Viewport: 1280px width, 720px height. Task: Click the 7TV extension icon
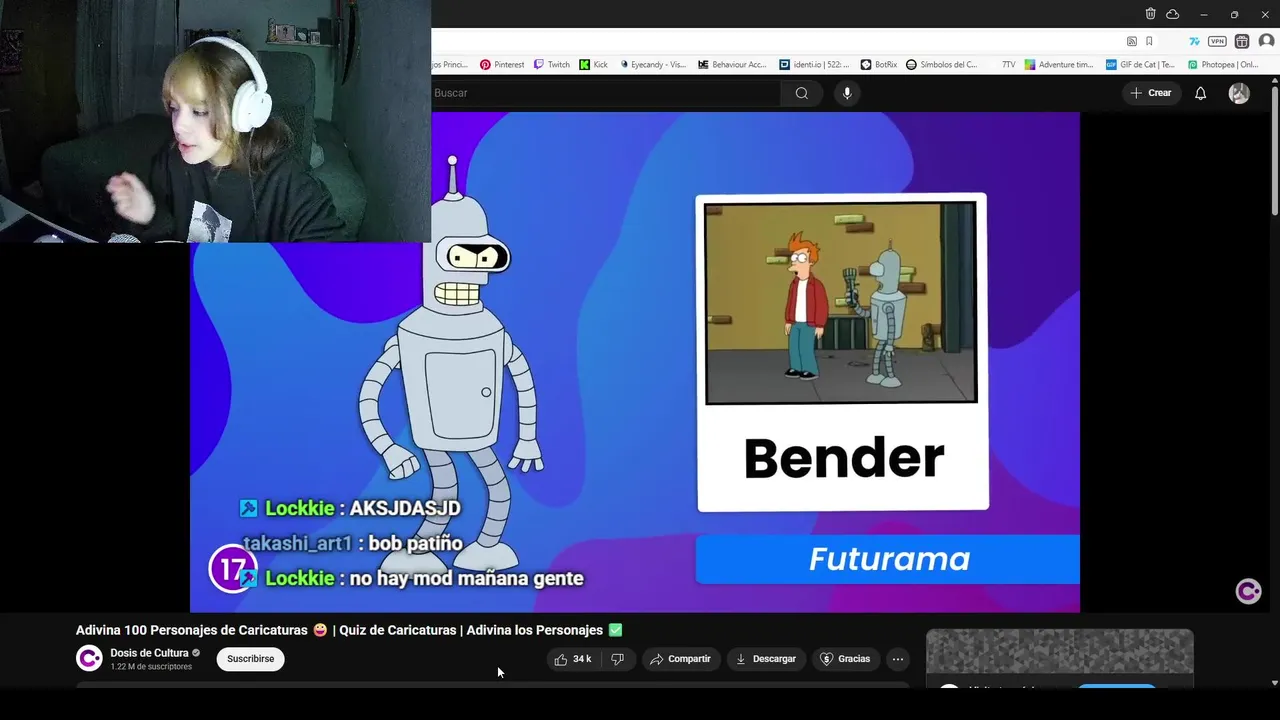coord(1194,41)
